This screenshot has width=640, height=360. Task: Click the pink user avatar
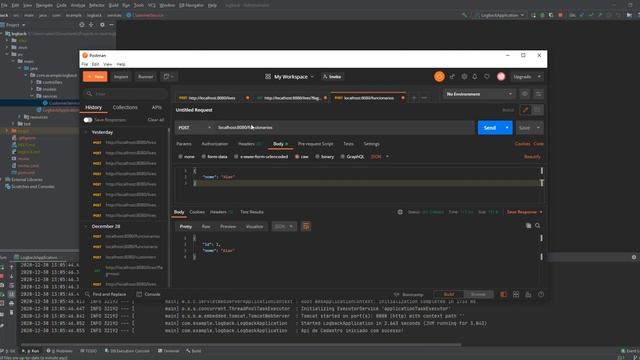coord(501,77)
